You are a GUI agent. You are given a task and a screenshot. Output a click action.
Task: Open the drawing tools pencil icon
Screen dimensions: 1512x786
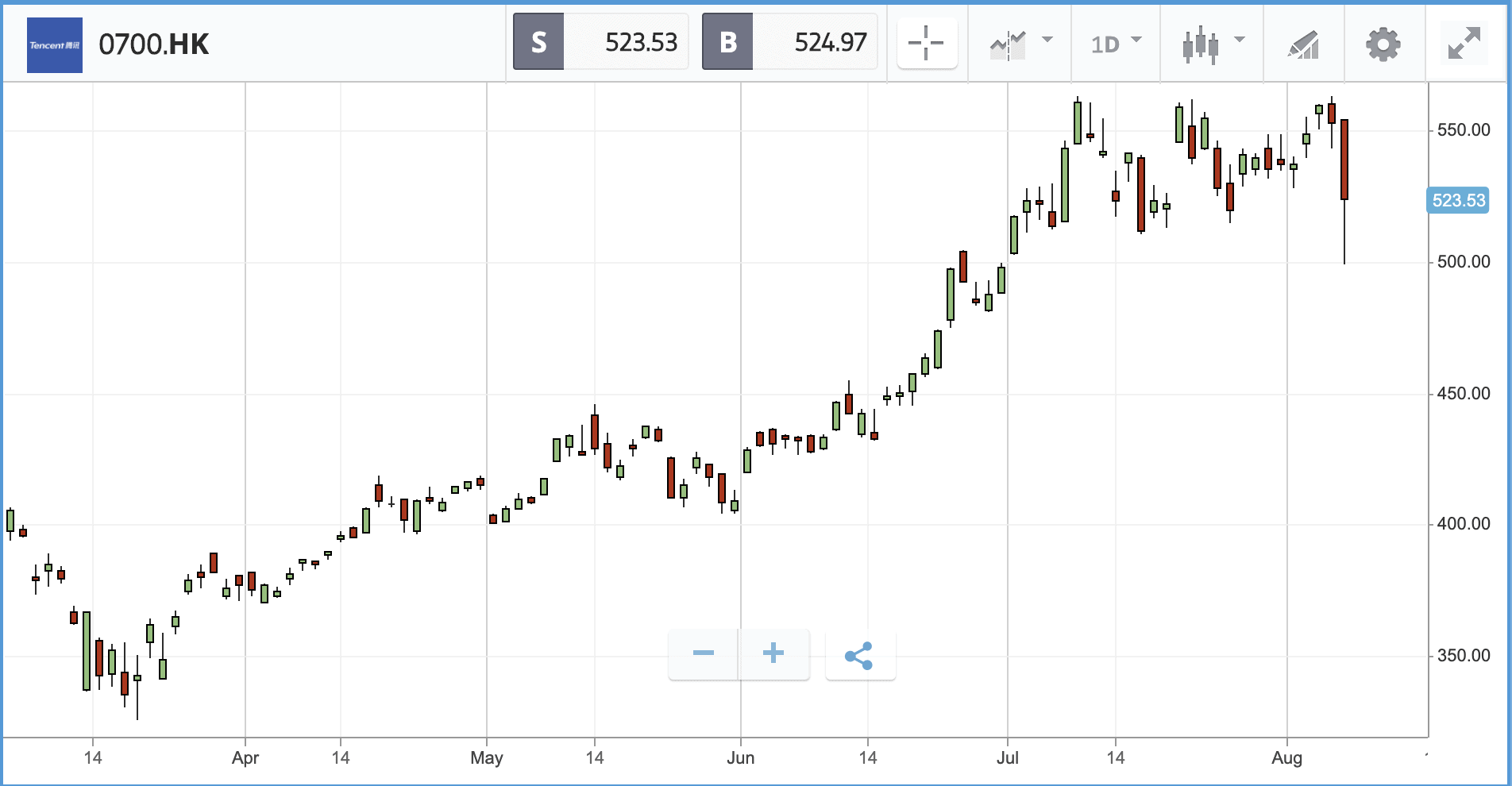point(1303,44)
